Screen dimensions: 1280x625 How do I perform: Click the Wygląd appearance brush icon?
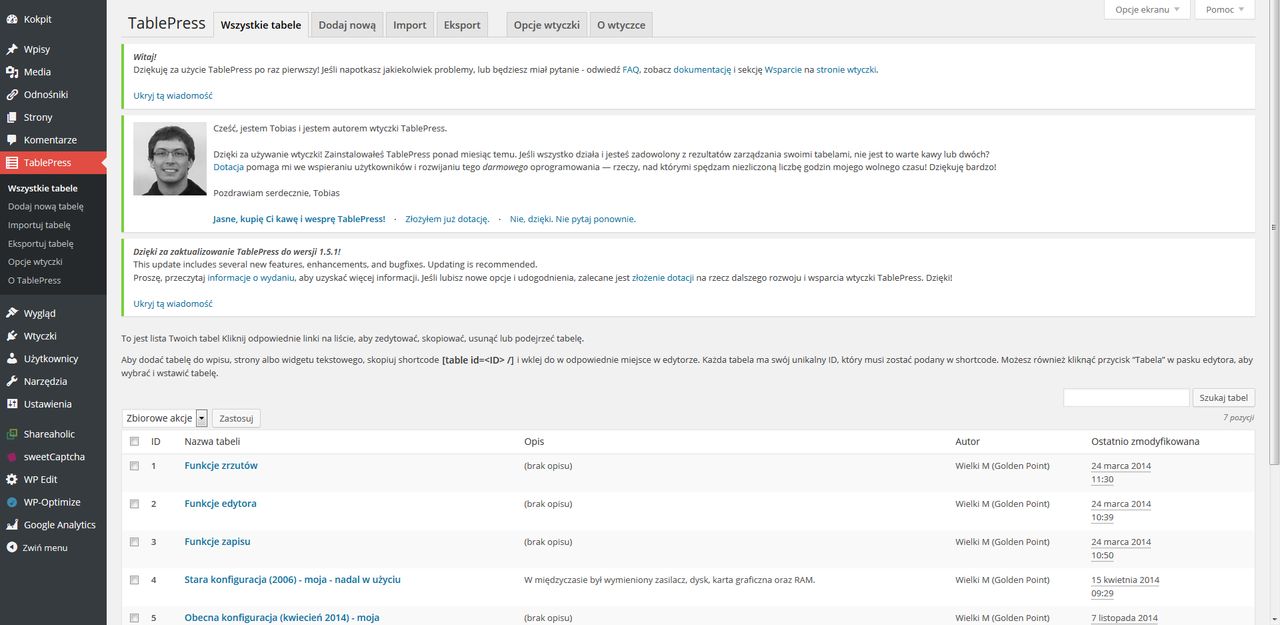12,313
